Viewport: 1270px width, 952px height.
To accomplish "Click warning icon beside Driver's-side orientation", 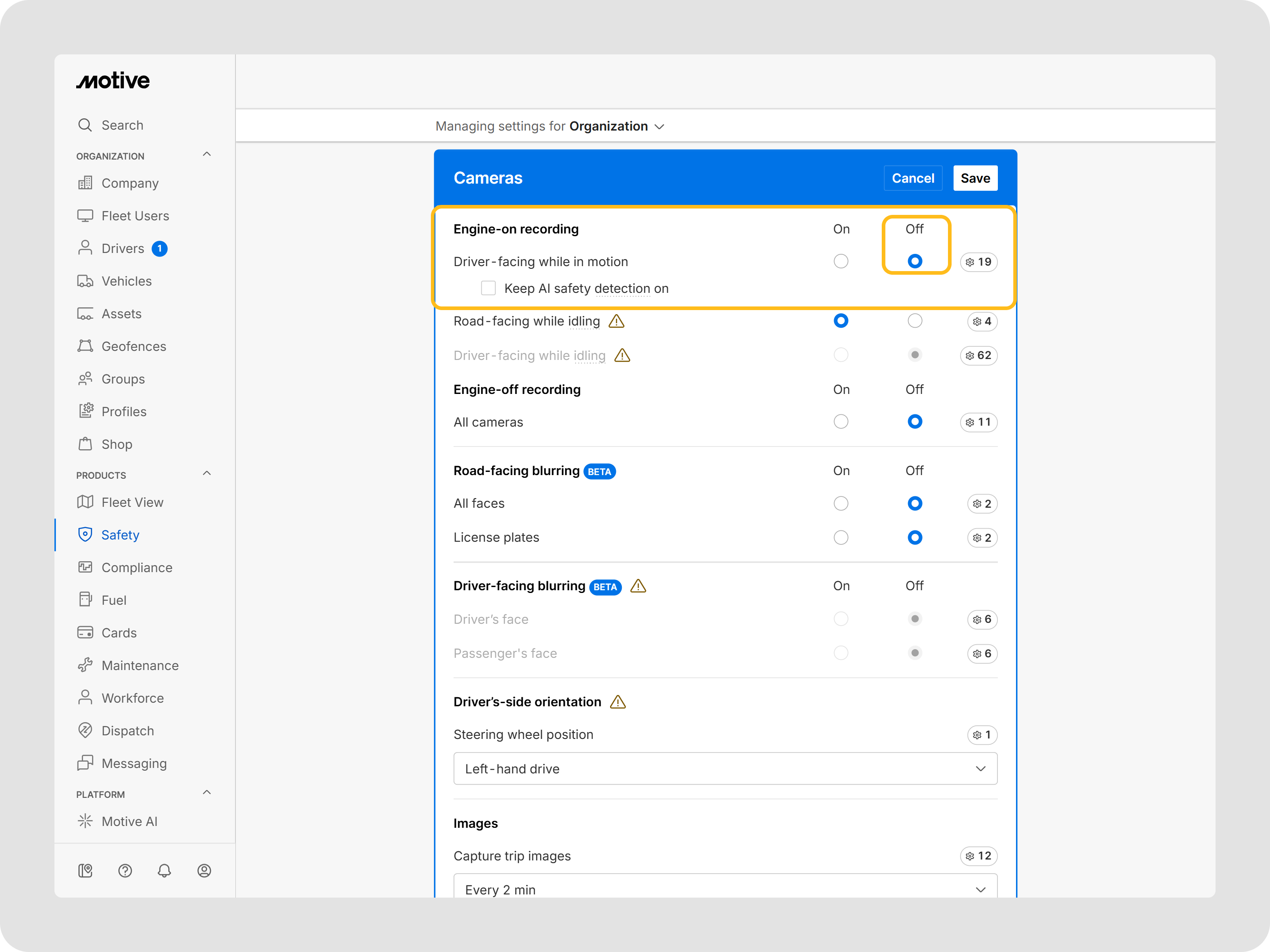I will click(618, 702).
